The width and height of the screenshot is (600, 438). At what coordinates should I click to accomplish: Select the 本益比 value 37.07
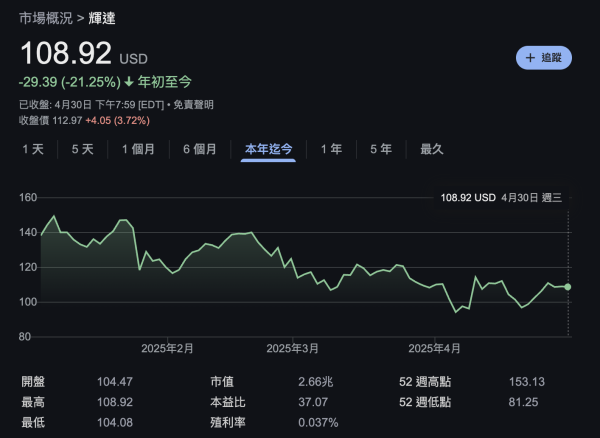(x=313, y=402)
